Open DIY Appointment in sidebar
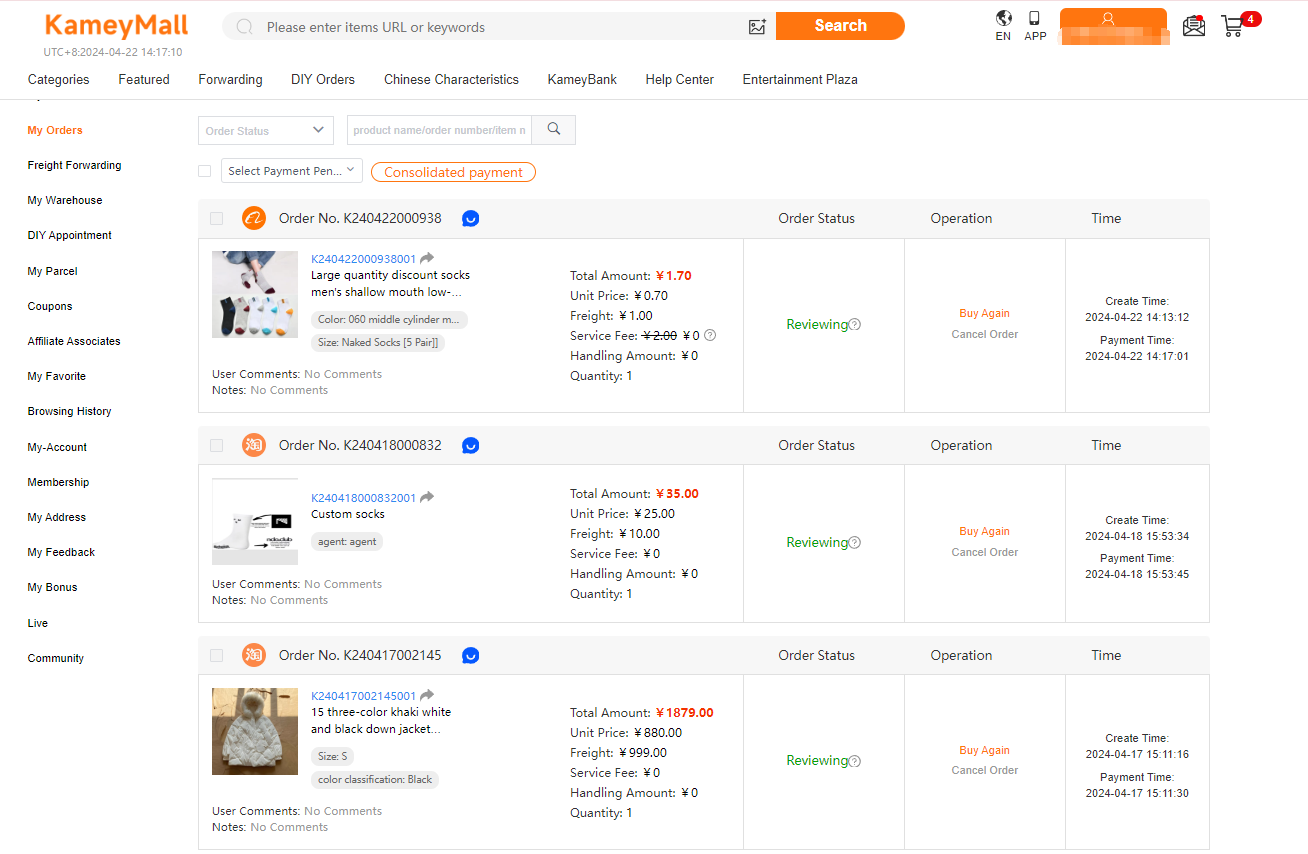 (70, 235)
